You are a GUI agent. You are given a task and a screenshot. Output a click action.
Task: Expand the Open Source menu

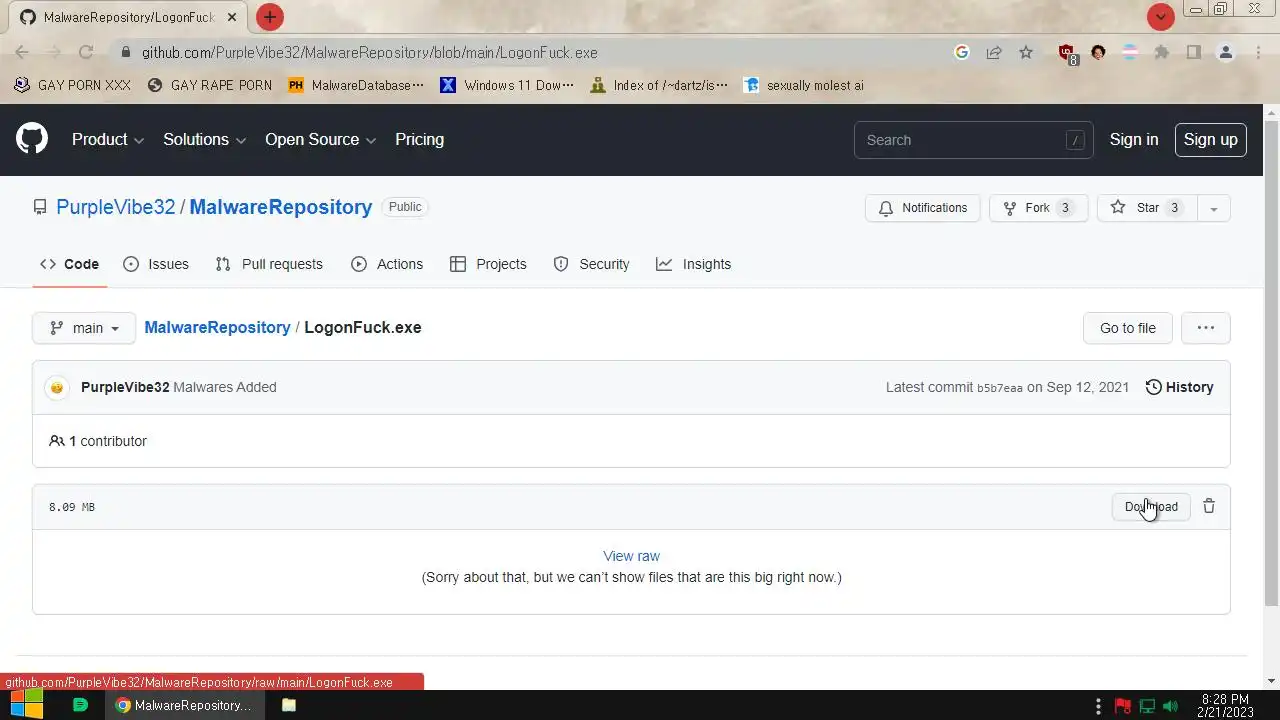320,139
